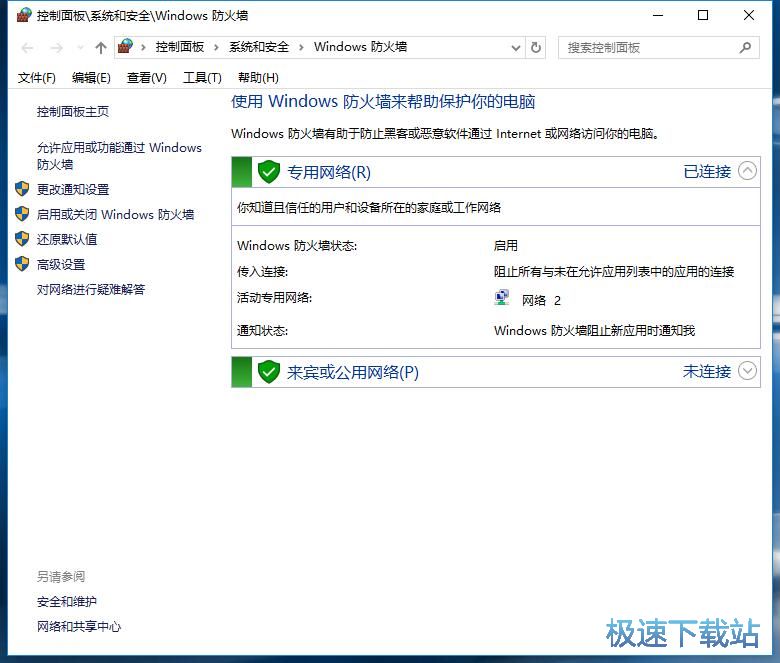Open 允许应用或功能通过 Windows 防火墙 link
The height and width of the screenshot is (663, 780).
tap(119, 156)
